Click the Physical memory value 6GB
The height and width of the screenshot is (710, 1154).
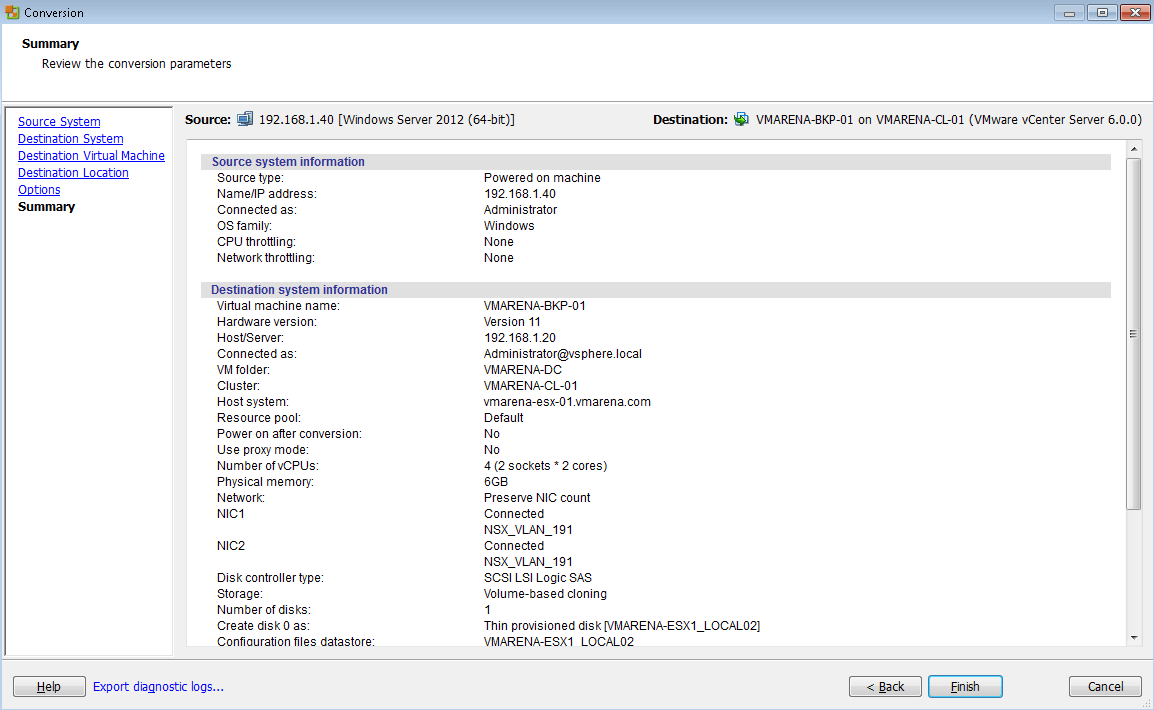coord(495,482)
